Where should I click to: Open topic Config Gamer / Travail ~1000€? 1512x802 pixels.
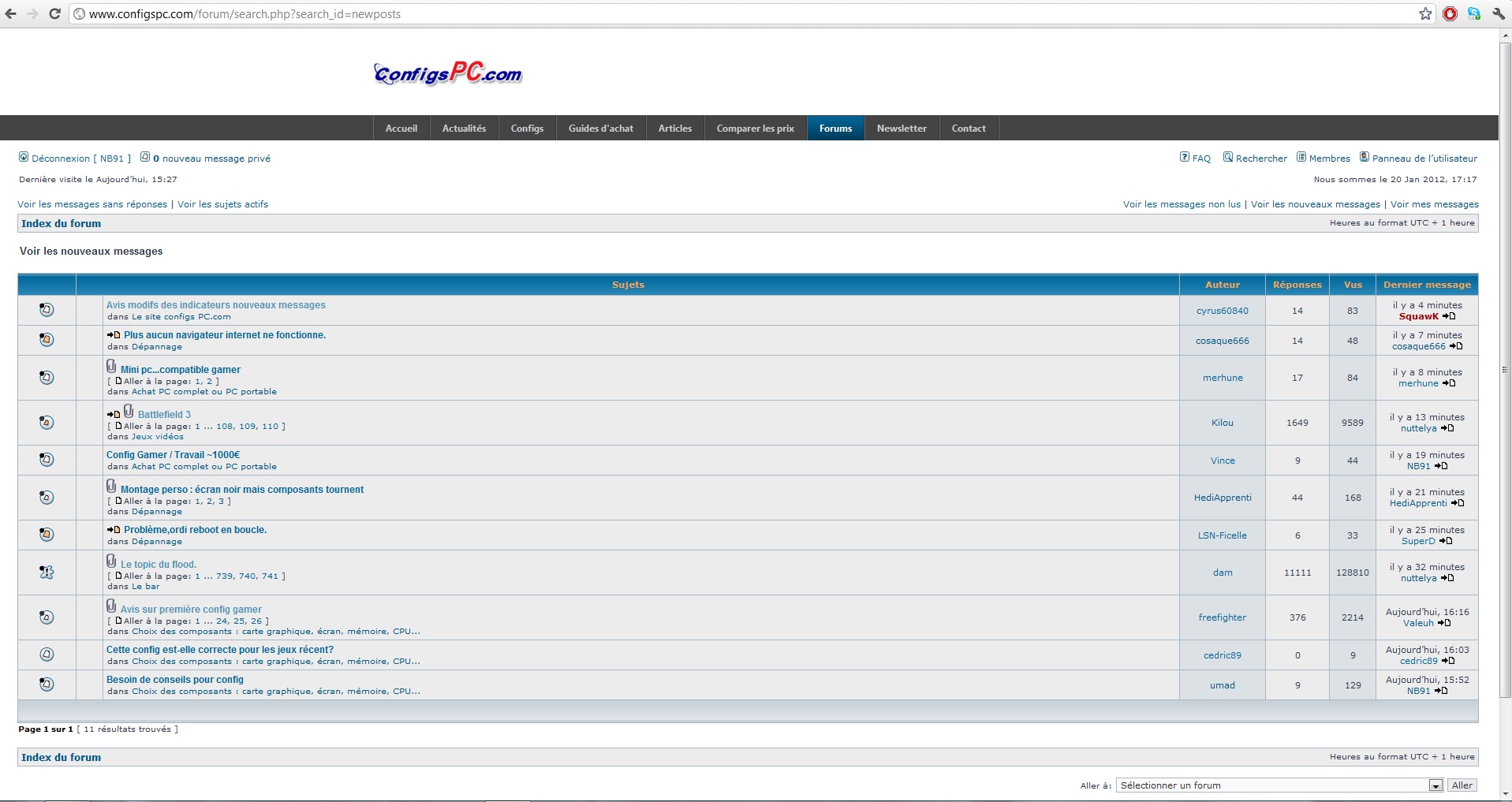pyautogui.click(x=173, y=455)
